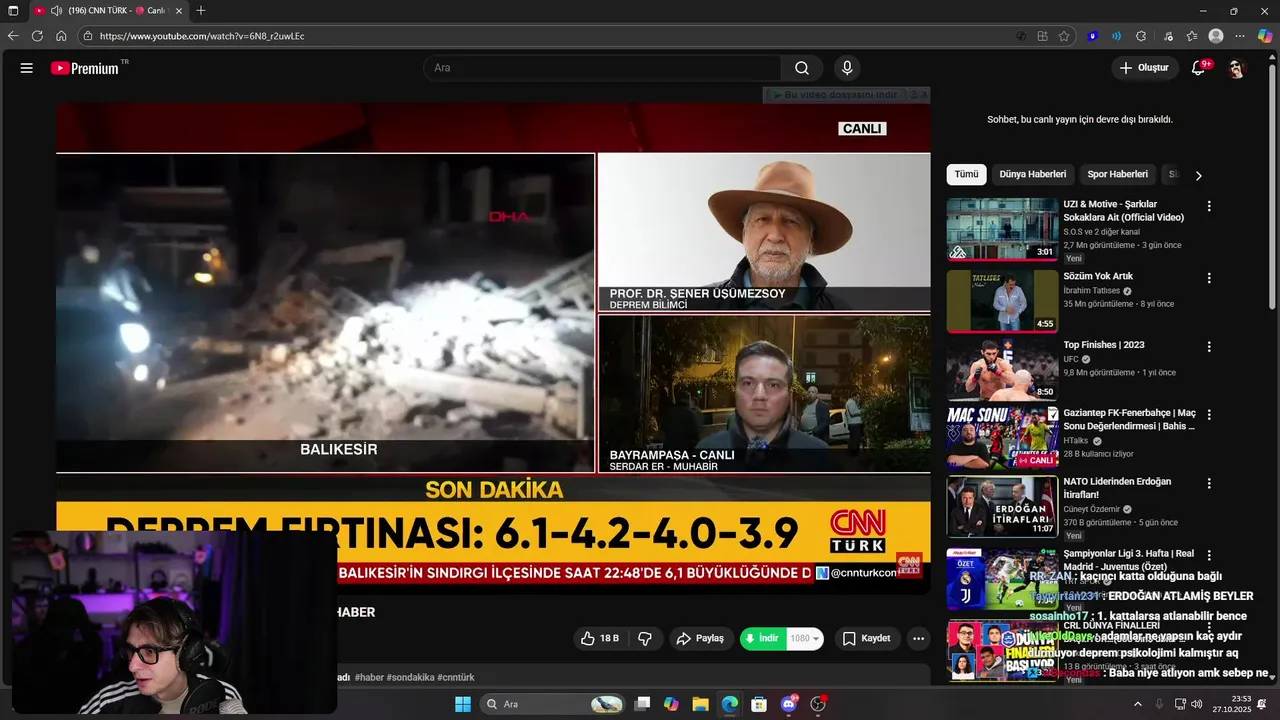
Task: Open options for Gaziantep FK-Fenerbahçe video
Action: [x=1209, y=414]
